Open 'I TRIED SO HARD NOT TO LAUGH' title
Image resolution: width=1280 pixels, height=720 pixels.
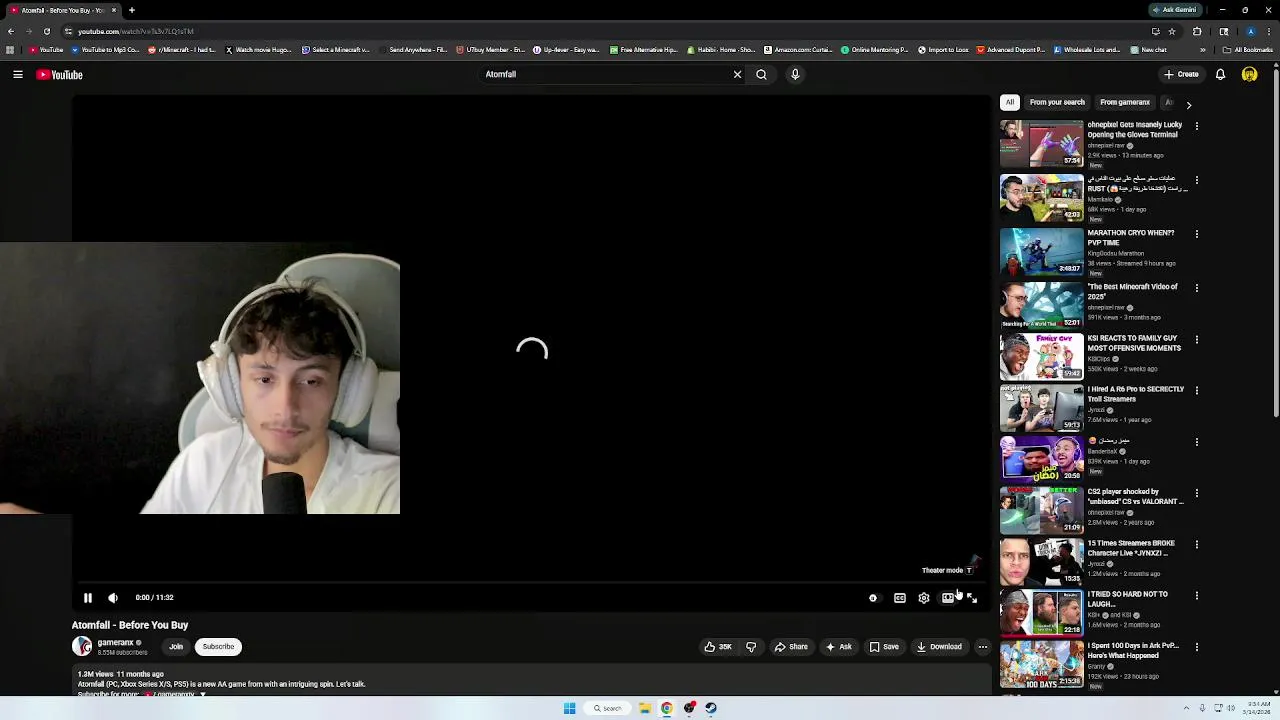1127,599
